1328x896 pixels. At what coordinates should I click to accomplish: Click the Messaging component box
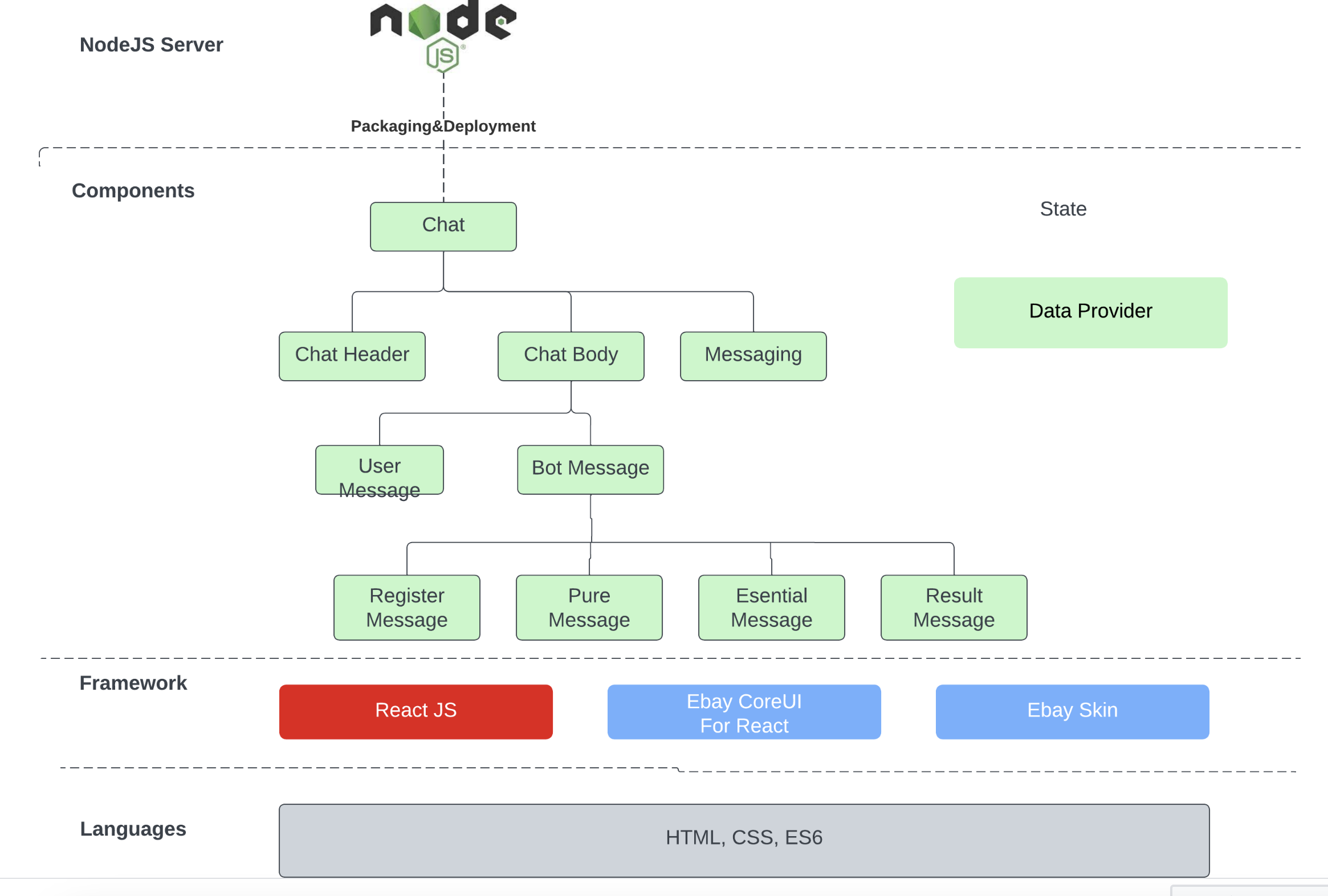coord(752,356)
